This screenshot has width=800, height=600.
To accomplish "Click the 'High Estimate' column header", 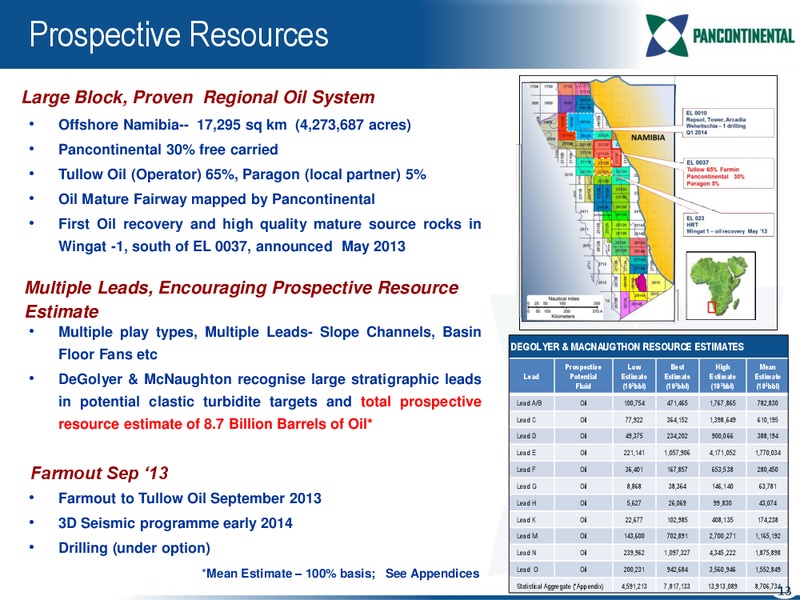I will [722, 376].
